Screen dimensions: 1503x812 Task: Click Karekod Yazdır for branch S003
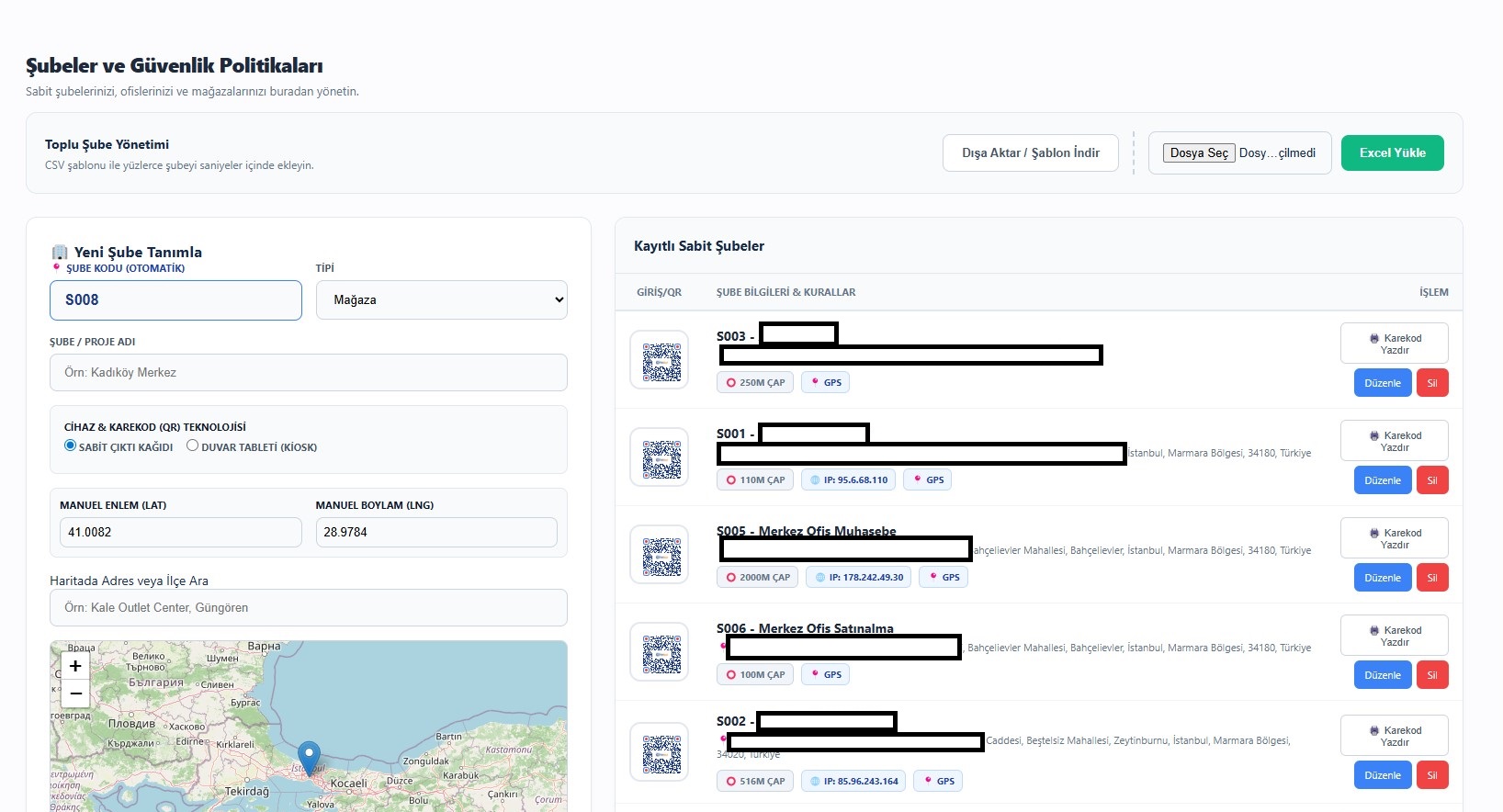tap(1395, 344)
